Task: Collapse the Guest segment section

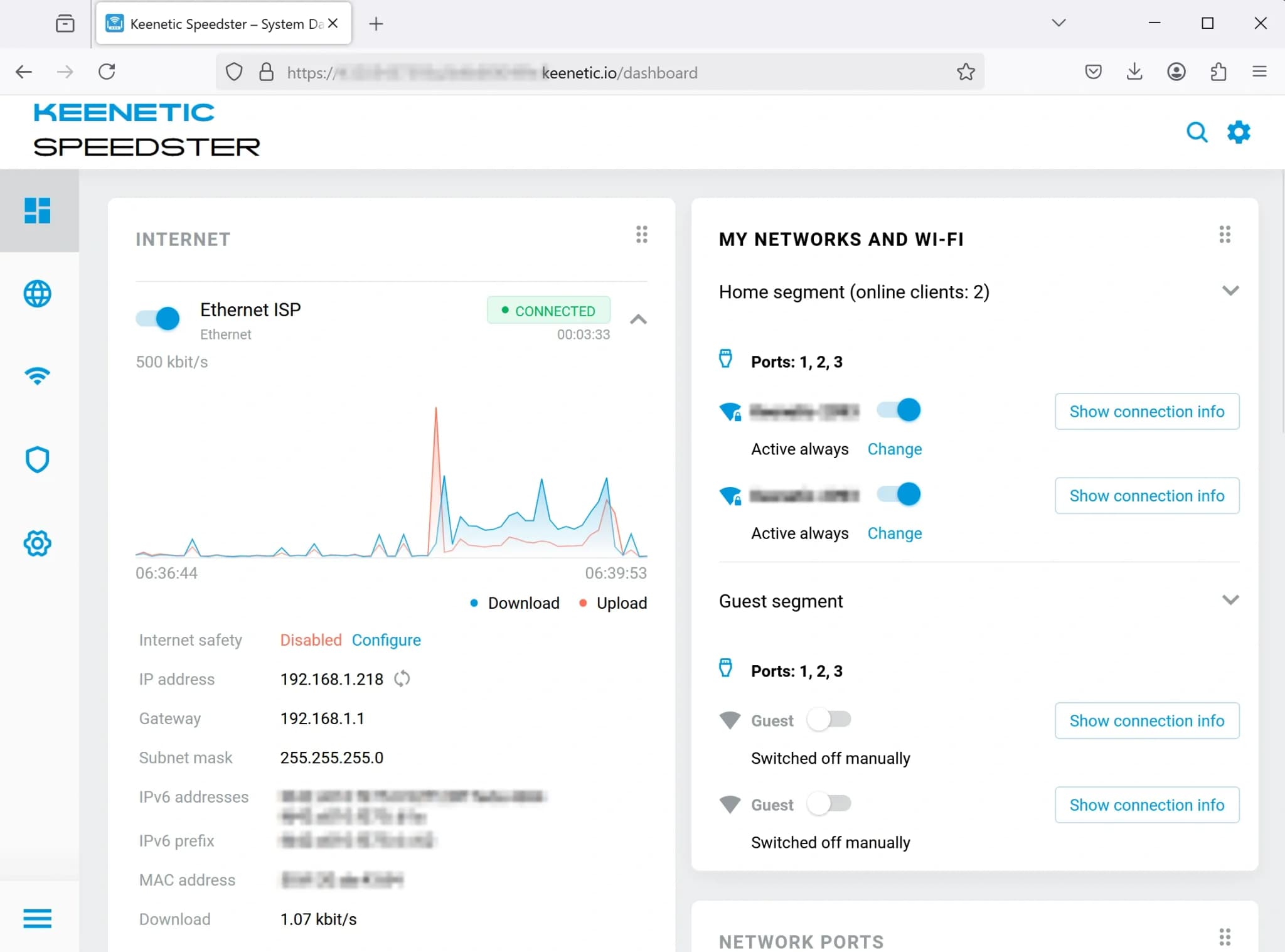Action: click(1230, 601)
